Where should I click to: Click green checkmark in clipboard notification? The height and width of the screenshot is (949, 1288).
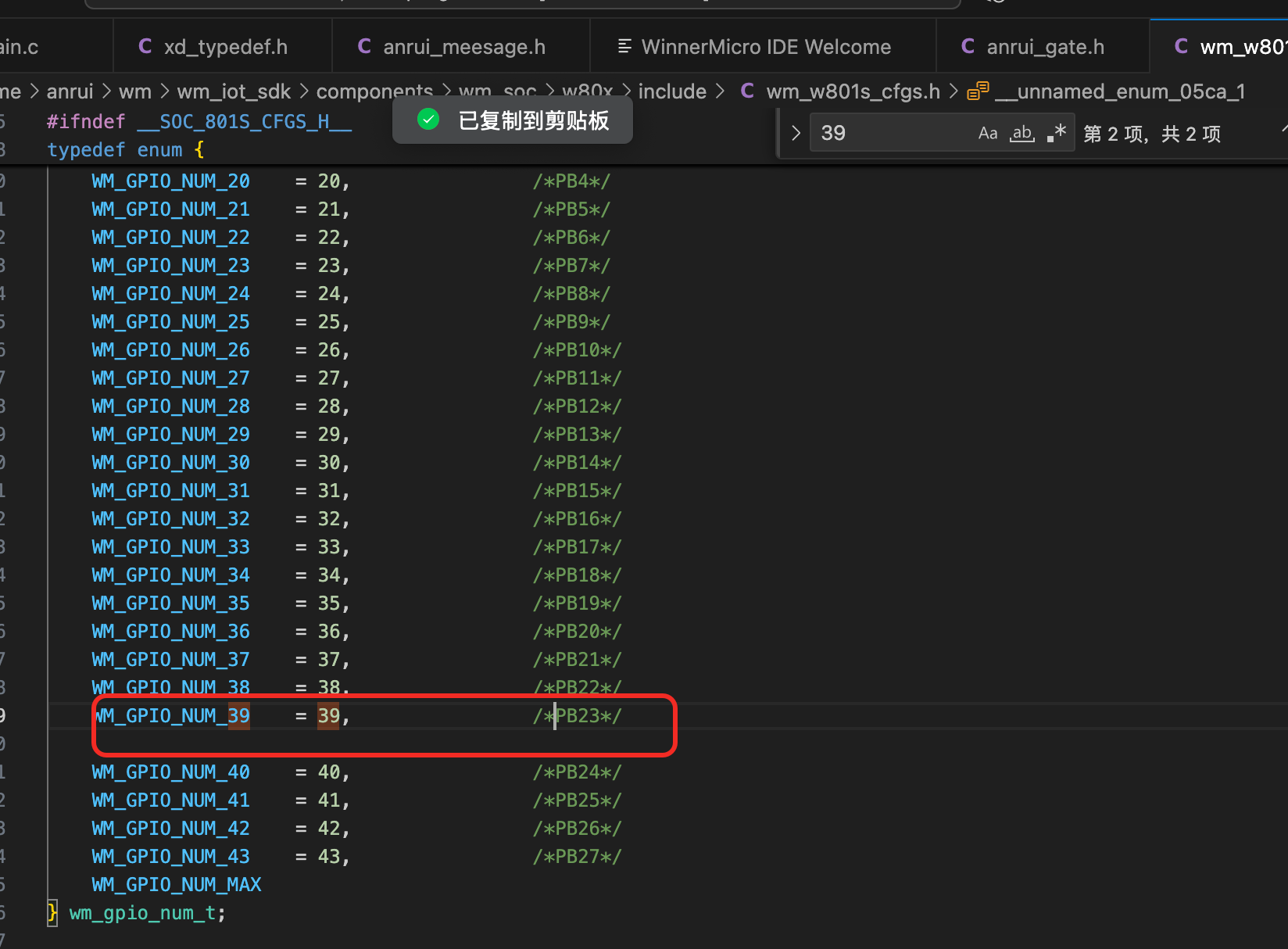pyautogui.click(x=428, y=120)
